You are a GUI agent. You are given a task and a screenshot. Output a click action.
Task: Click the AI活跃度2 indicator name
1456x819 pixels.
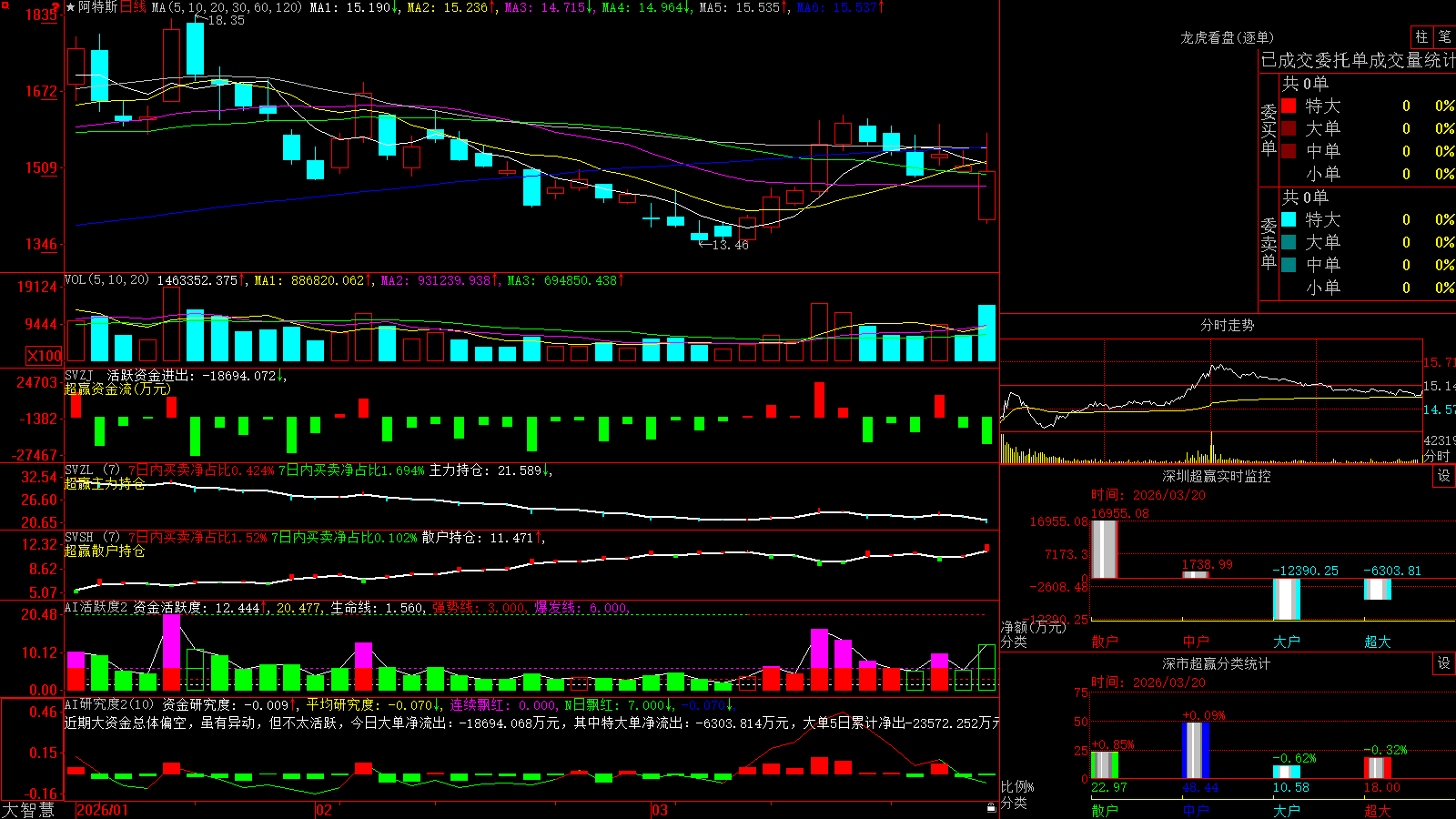coord(96,608)
